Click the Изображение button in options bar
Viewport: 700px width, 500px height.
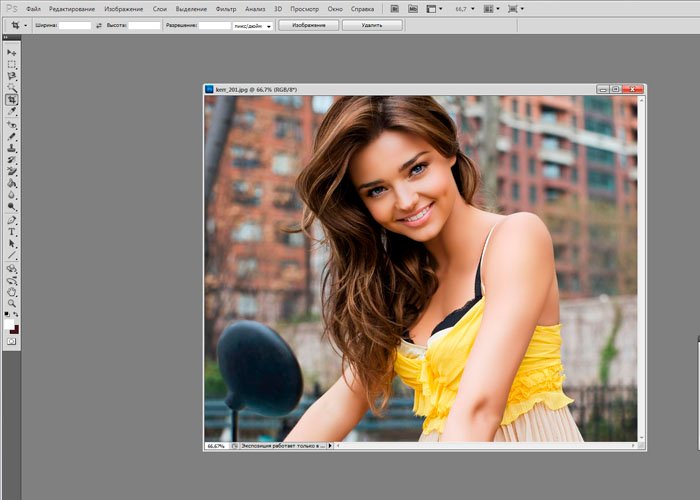pyautogui.click(x=308, y=25)
